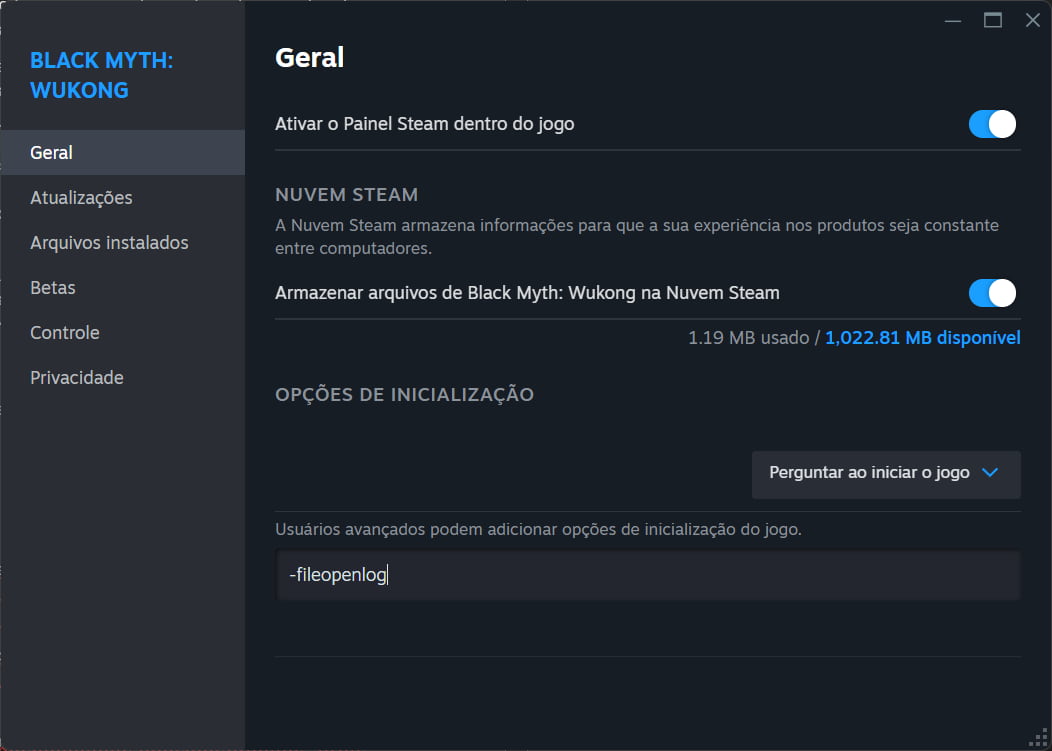Click the 'OPÇÕES DE INICIALIZAÇÃO' heading
Image resolution: width=1052 pixels, height=751 pixels.
(405, 395)
